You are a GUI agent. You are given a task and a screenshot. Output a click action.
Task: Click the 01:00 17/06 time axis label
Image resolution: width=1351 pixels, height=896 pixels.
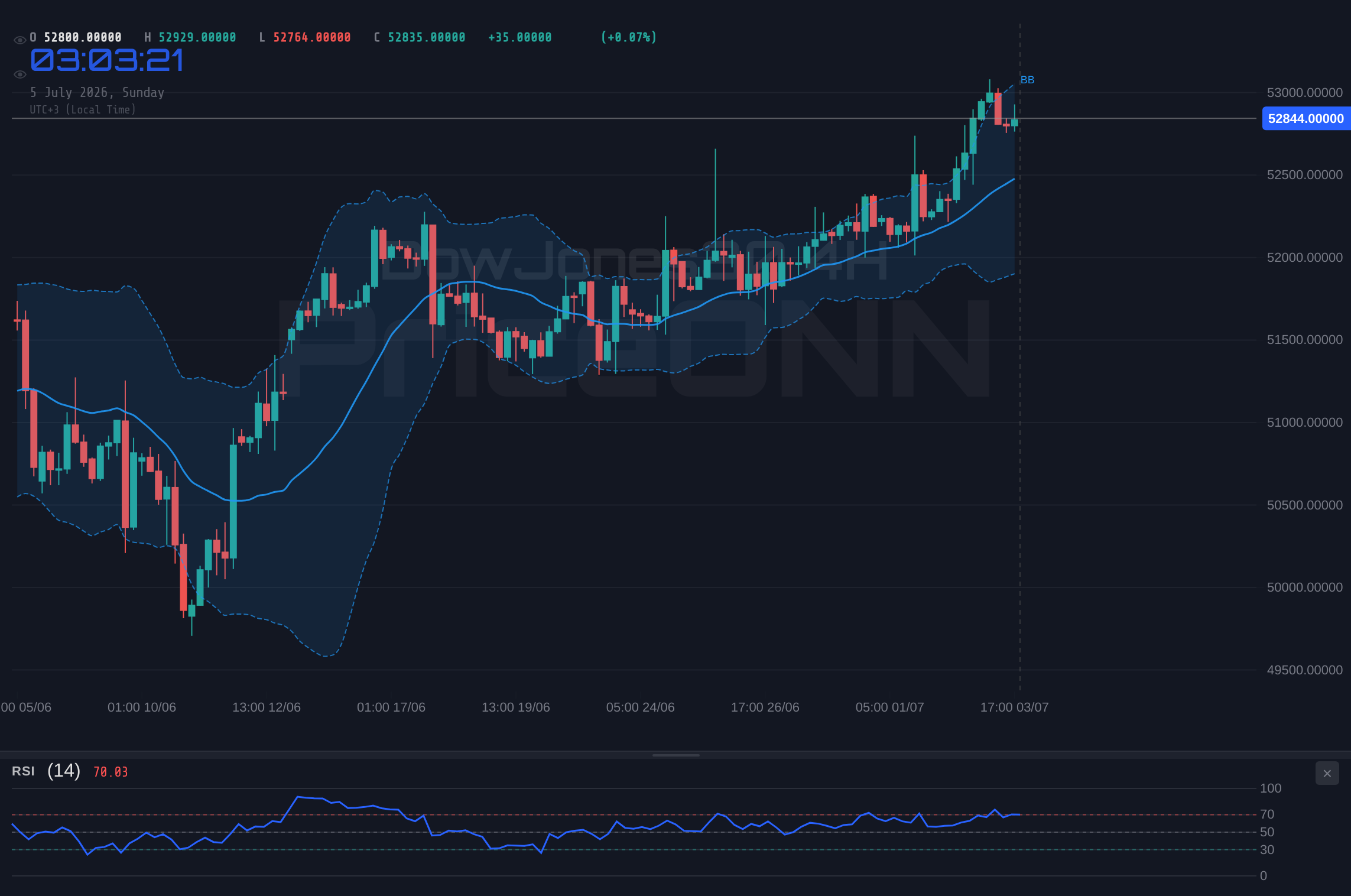pos(391,707)
